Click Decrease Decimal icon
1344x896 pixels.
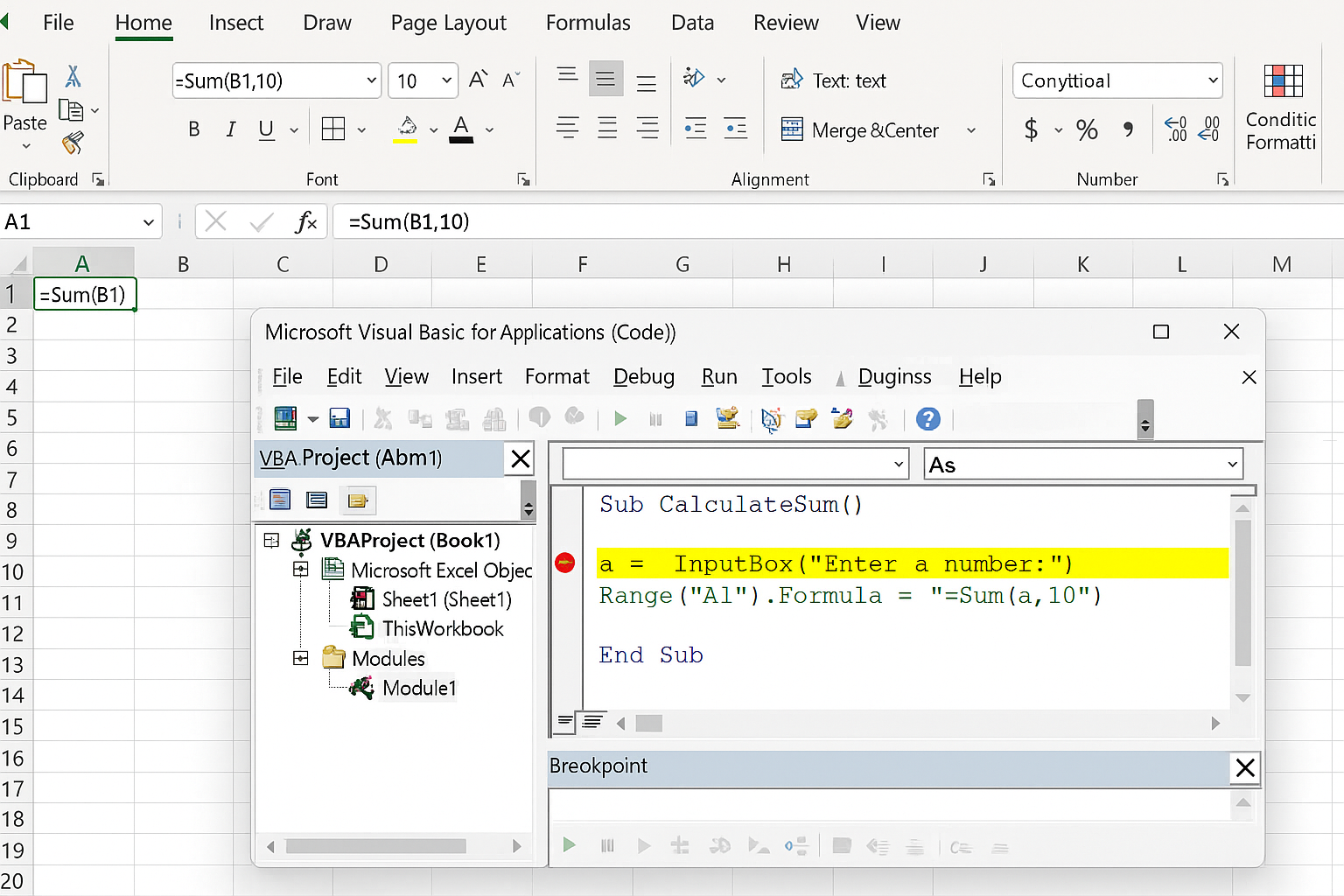(x=1209, y=129)
